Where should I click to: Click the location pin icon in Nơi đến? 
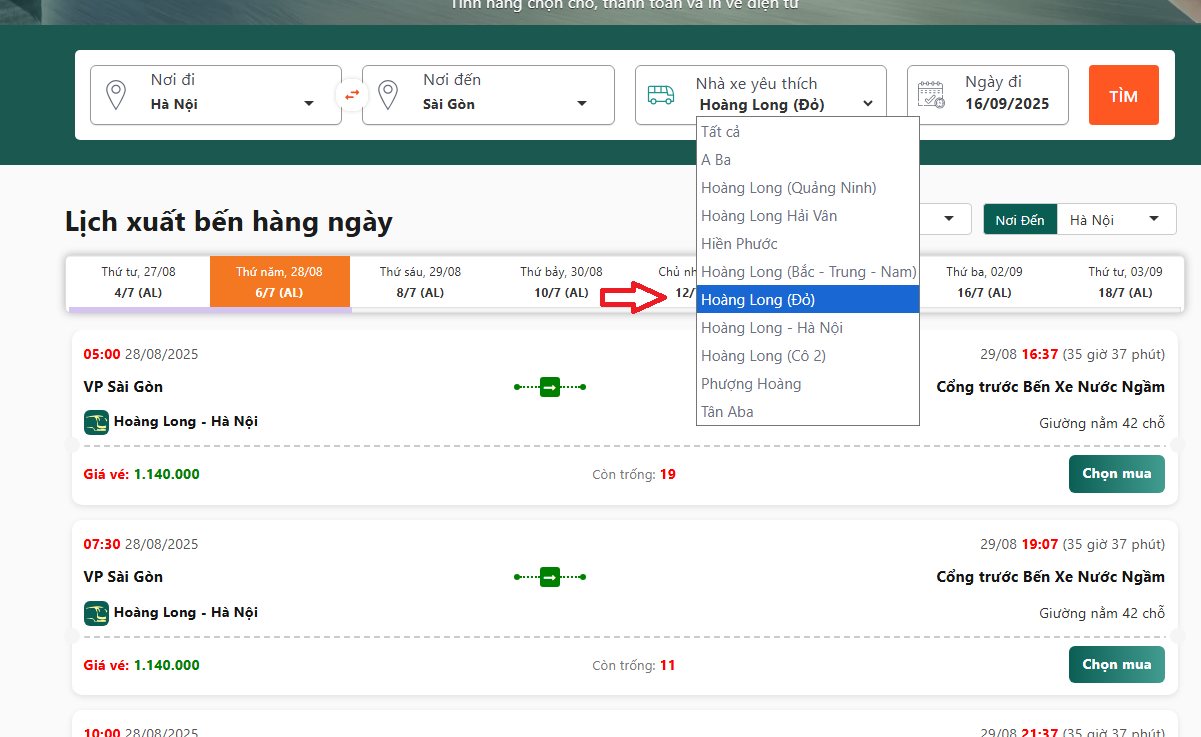[388, 95]
